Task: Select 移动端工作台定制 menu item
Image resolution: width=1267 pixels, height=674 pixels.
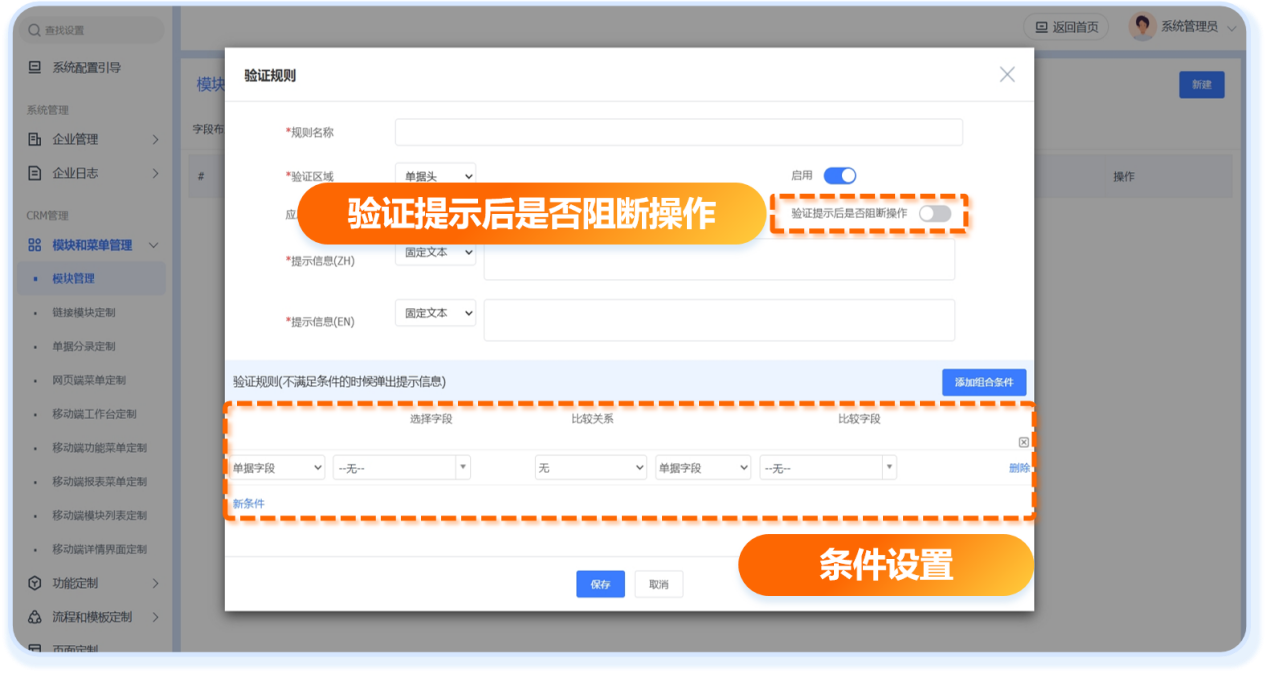Action: (94, 414)
